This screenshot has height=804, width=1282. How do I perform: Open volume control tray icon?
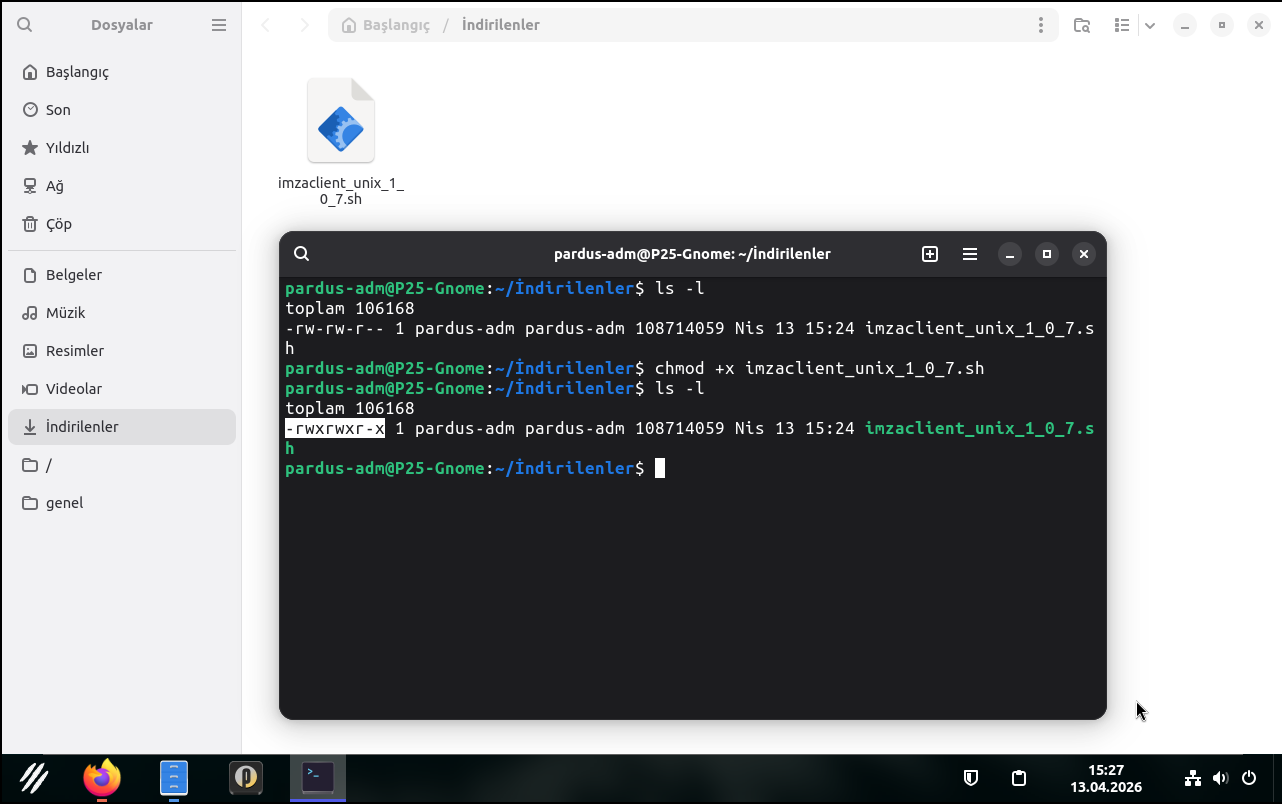pyautogui.click(x=1220, y=778)
